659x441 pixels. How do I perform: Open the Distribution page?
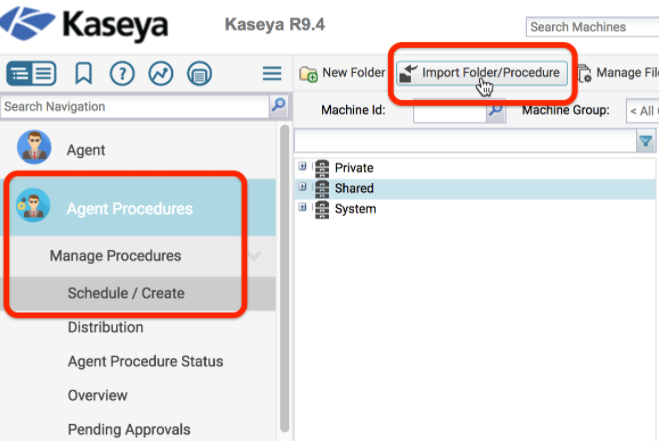105,327
